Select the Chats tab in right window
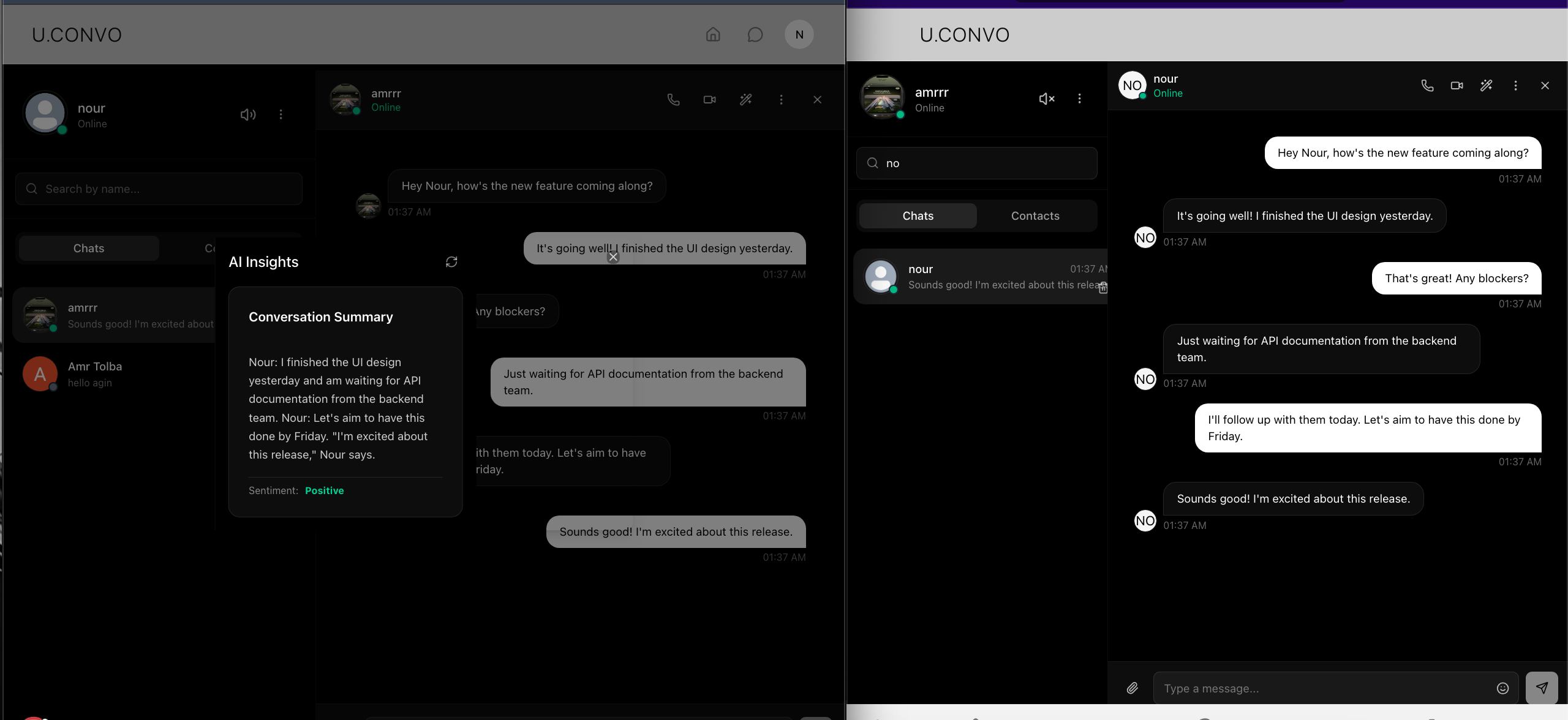The image size is (1568, 720). click(918, 216)
